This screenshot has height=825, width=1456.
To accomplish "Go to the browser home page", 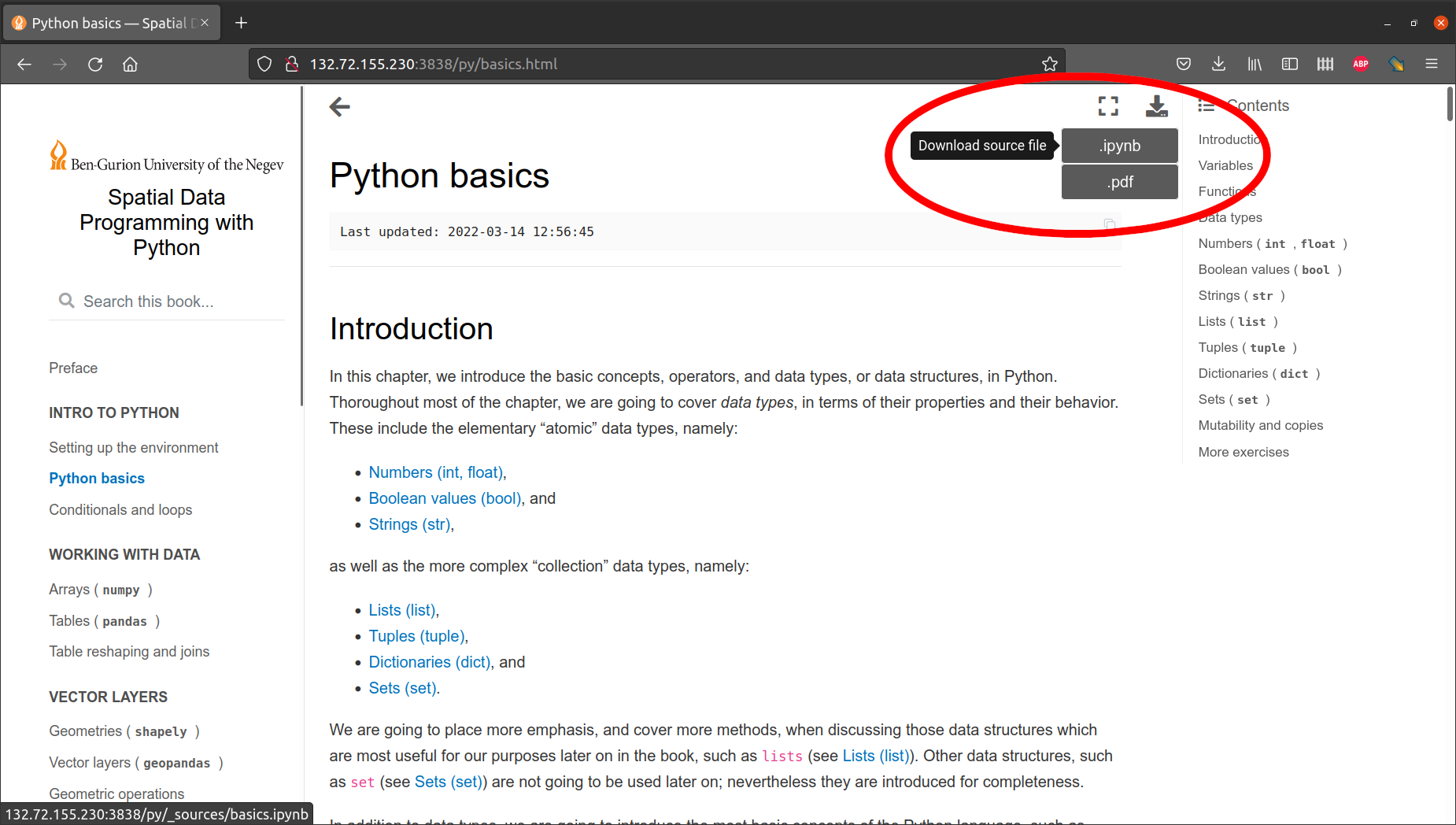I will [x=131, y=65].
